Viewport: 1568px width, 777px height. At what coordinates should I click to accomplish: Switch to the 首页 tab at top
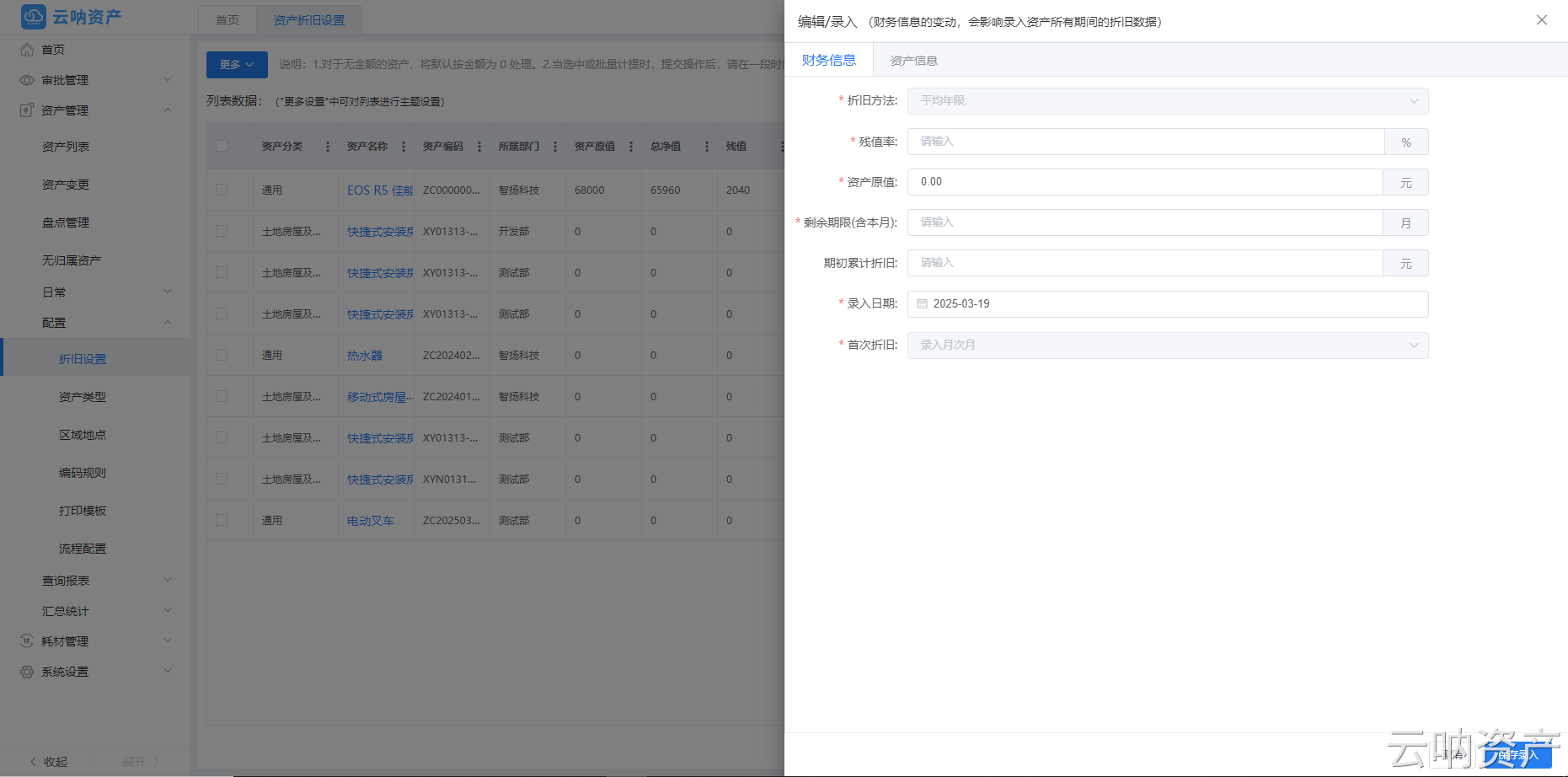click(x=226, y=19)
